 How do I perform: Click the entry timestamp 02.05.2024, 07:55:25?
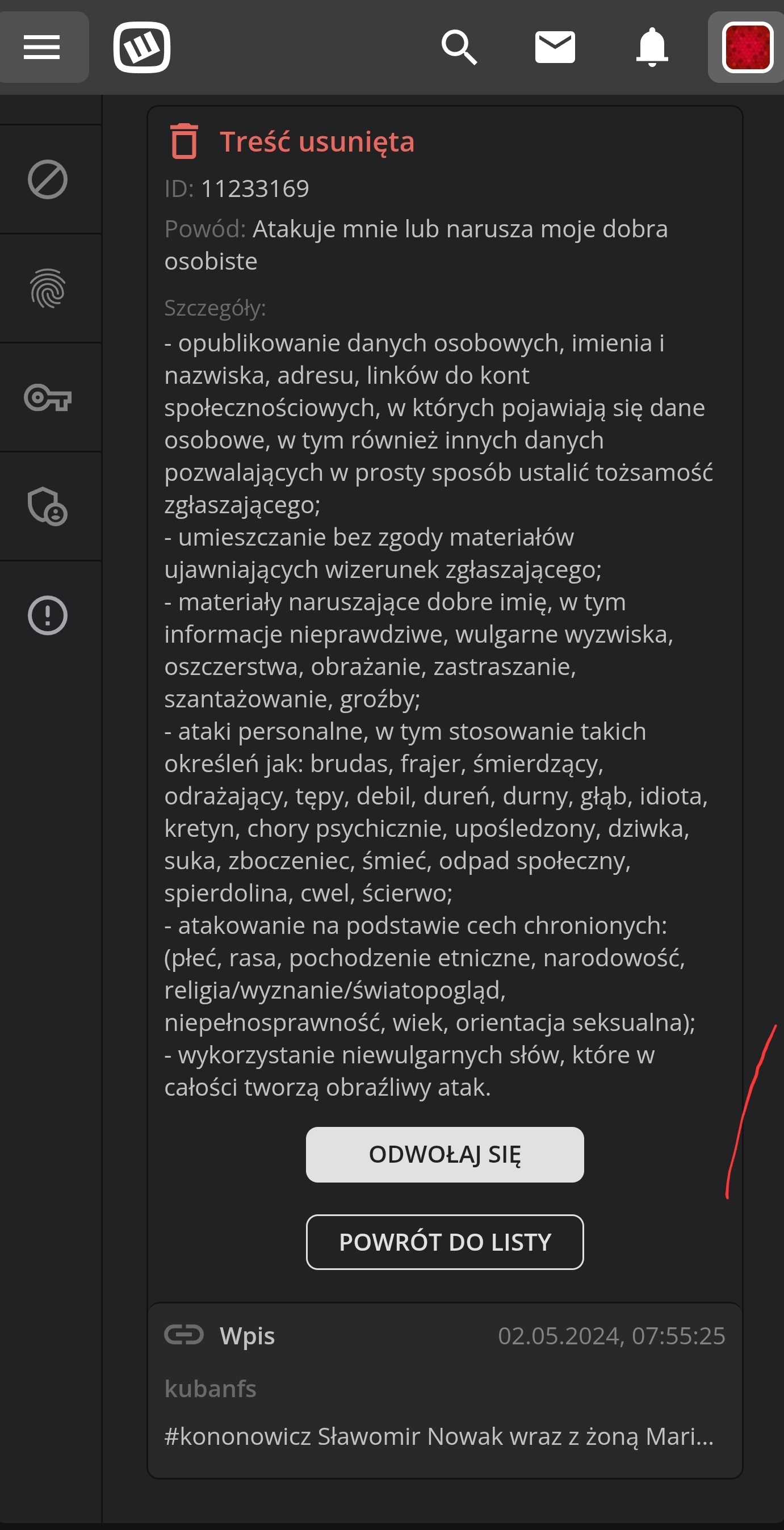click(x=611, y=1336)
